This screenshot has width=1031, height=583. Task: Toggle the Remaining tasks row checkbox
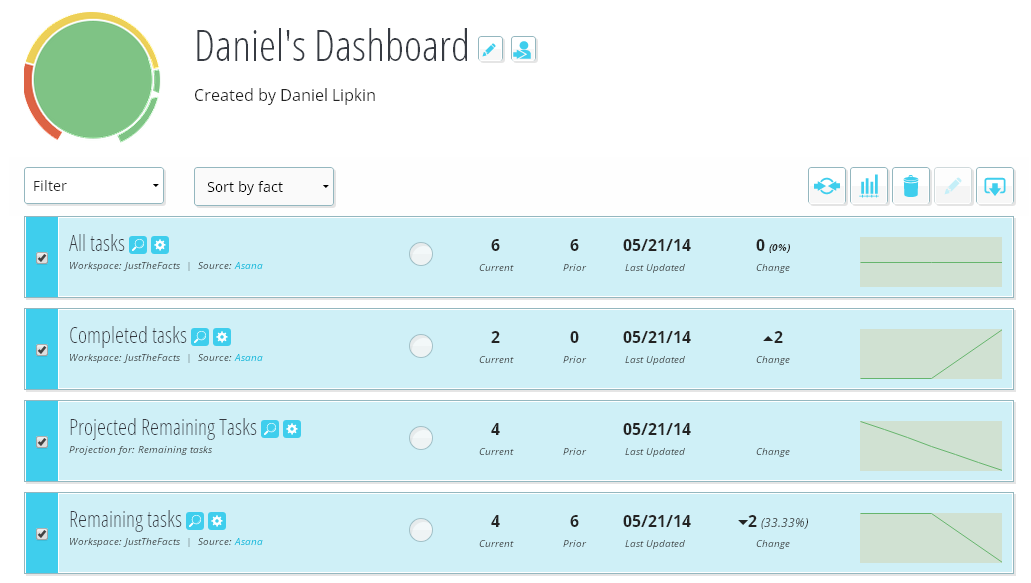coord(42,534)
